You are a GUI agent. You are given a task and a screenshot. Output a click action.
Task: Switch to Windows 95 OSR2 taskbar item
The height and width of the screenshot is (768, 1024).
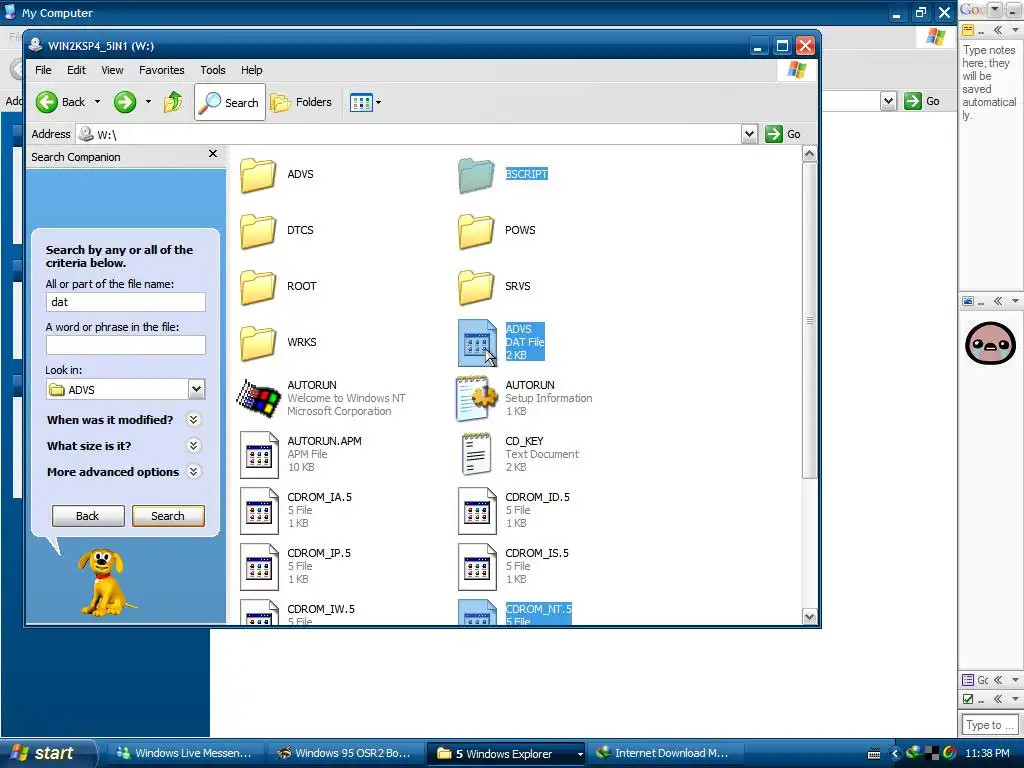coord(344,753)
